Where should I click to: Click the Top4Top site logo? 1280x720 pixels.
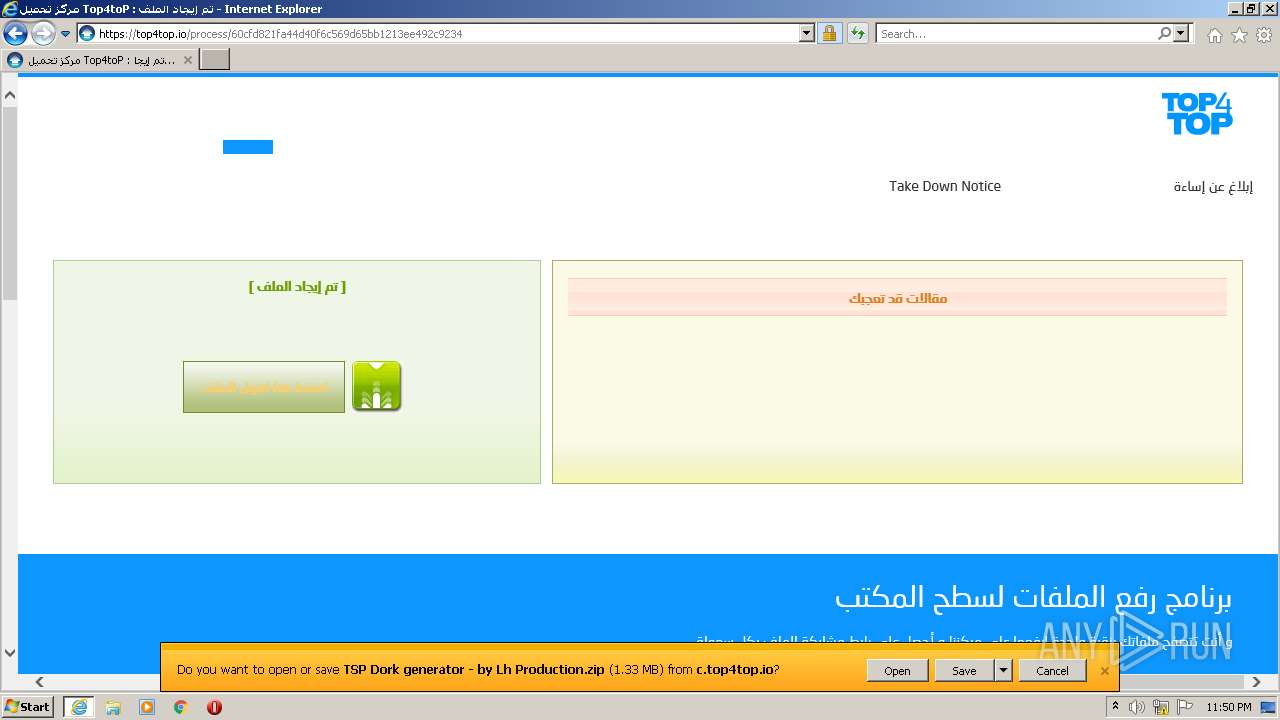coord(1196,113)
